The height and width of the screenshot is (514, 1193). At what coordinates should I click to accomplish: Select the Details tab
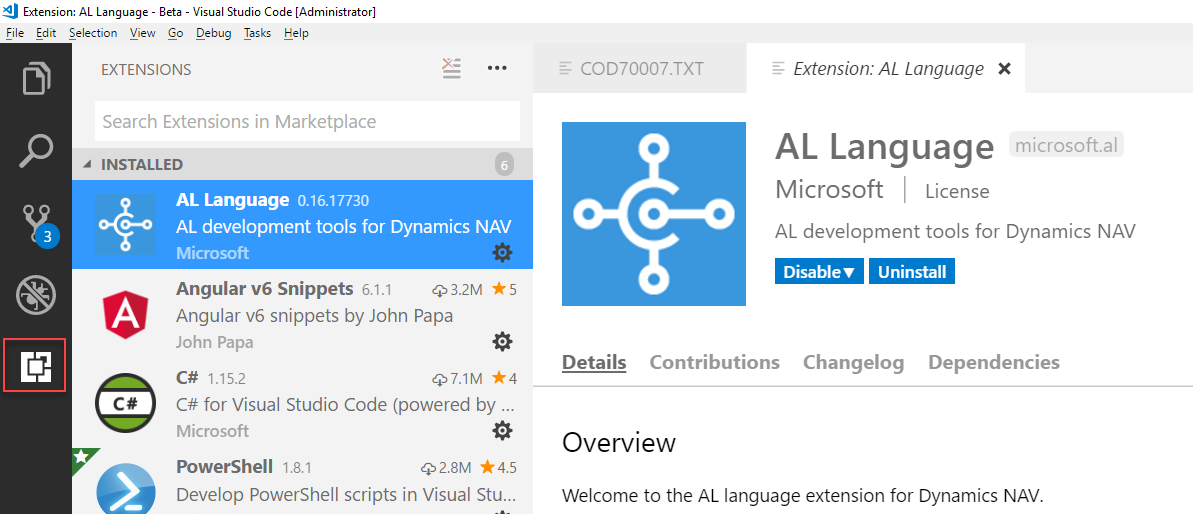[594, 362]
